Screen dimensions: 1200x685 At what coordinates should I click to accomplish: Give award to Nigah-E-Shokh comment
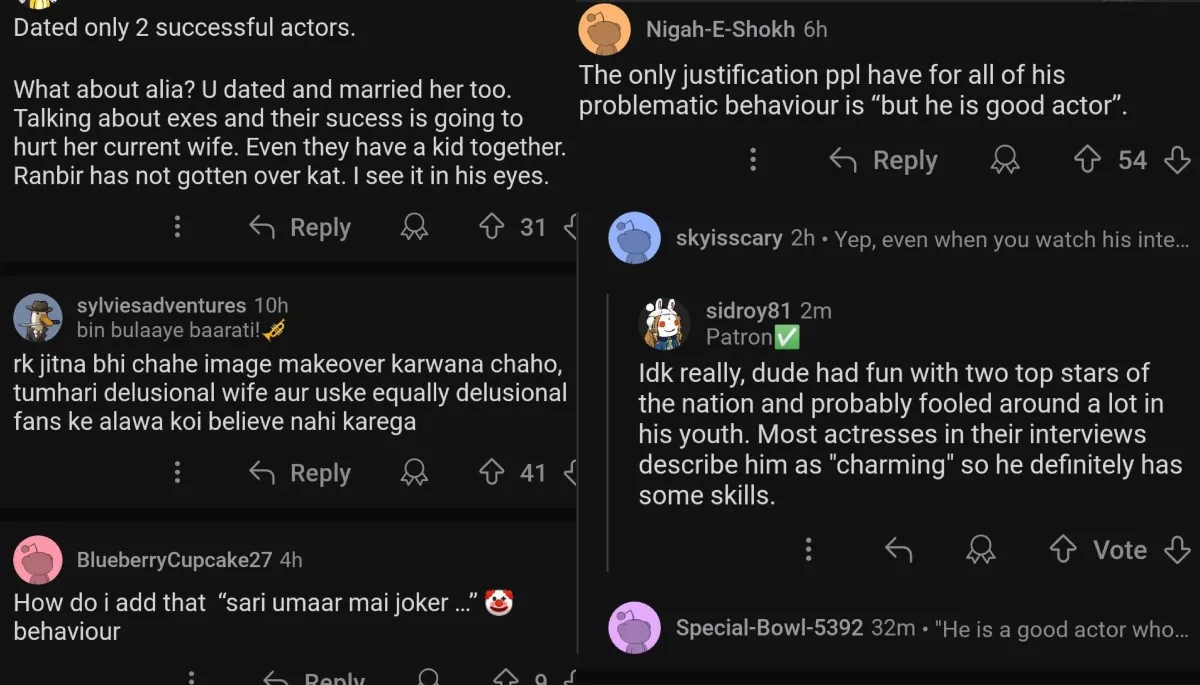point(1004,160)
